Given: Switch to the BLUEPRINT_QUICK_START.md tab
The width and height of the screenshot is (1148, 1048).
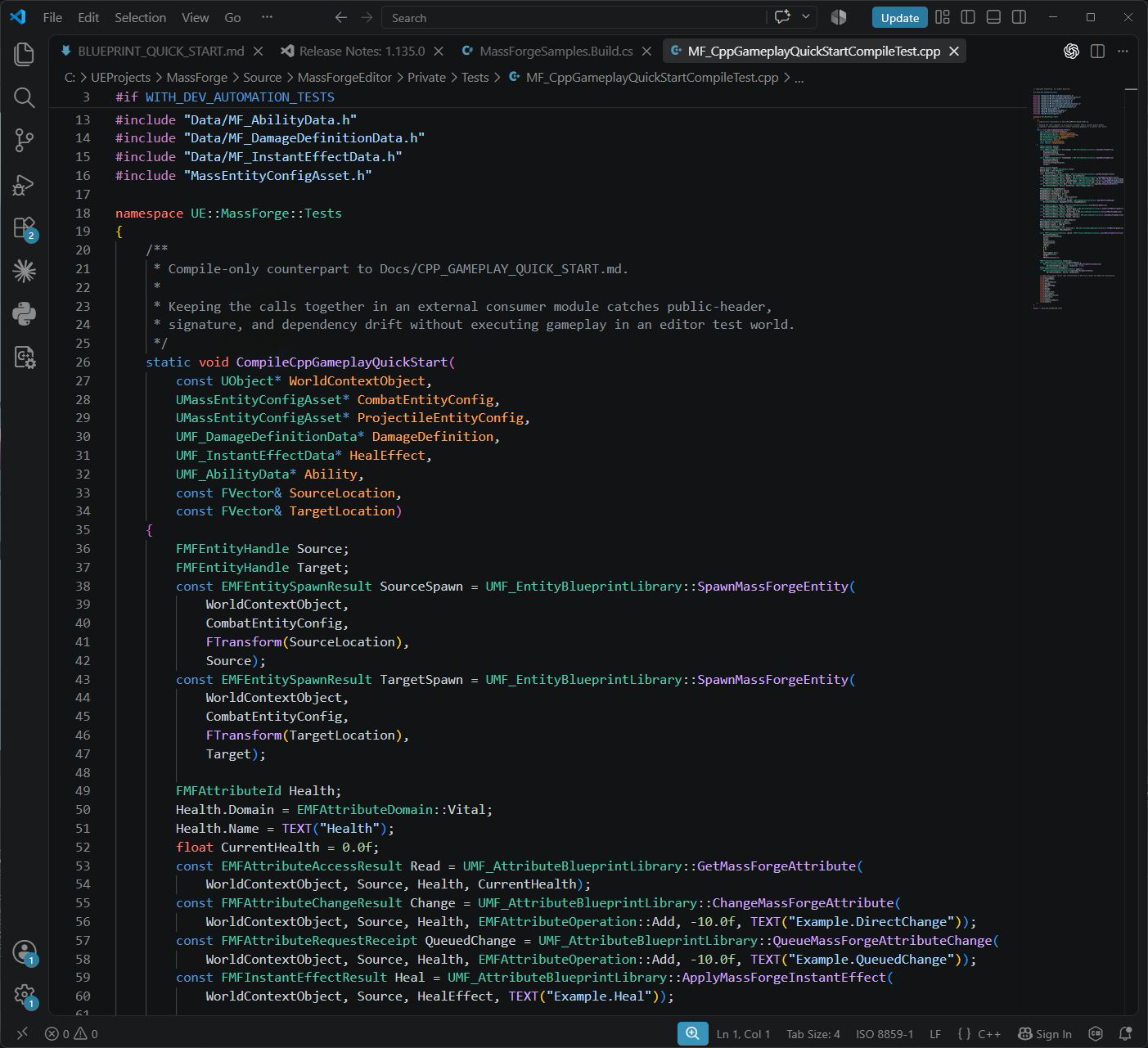Looking at the screenshot, I should [160, 51].
